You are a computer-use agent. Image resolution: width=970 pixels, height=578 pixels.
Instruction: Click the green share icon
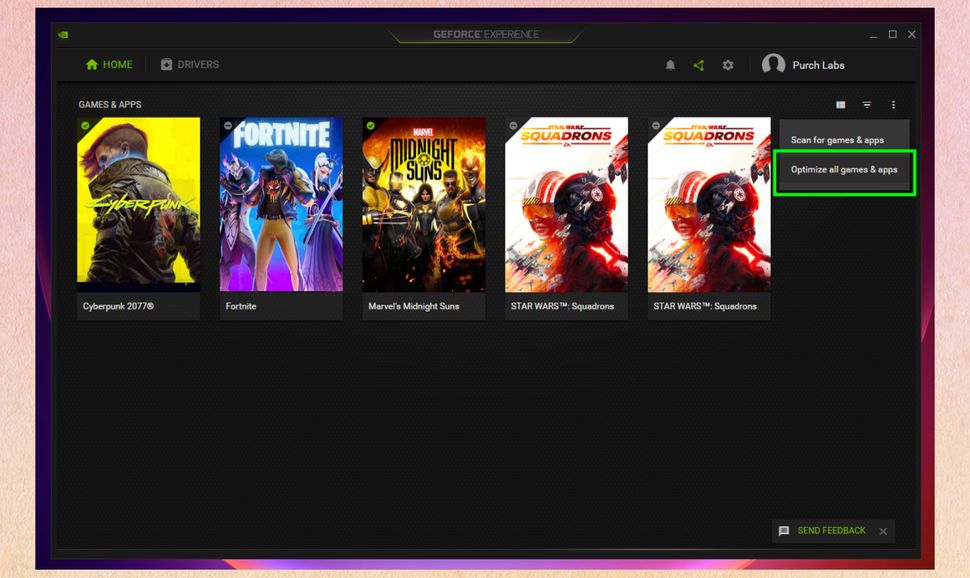[698, 65]
